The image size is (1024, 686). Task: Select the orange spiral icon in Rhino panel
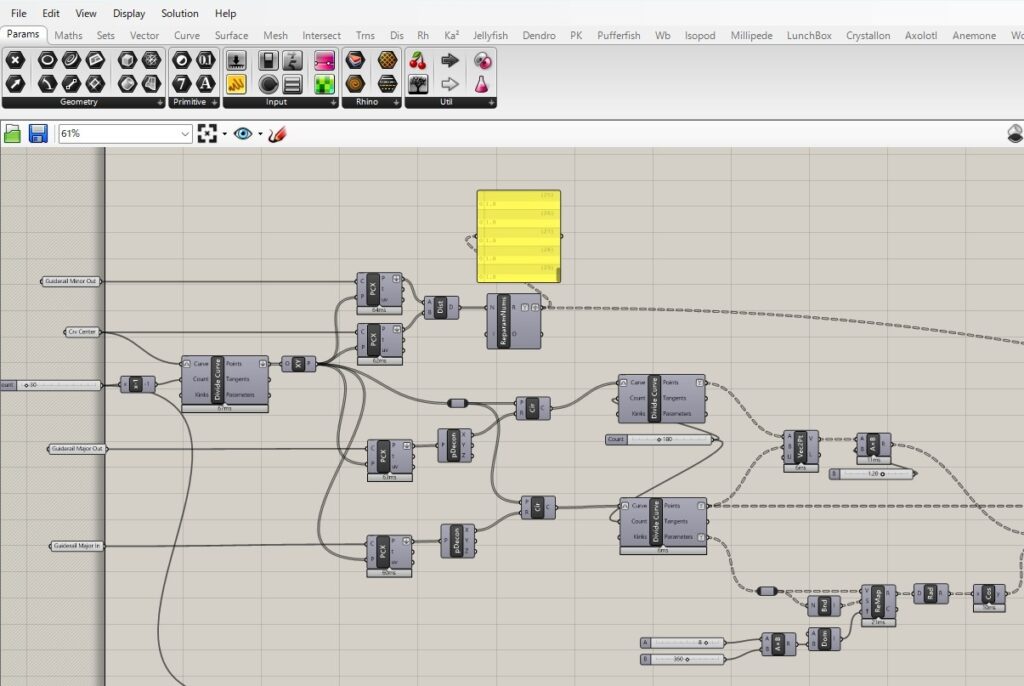(355, 84)
